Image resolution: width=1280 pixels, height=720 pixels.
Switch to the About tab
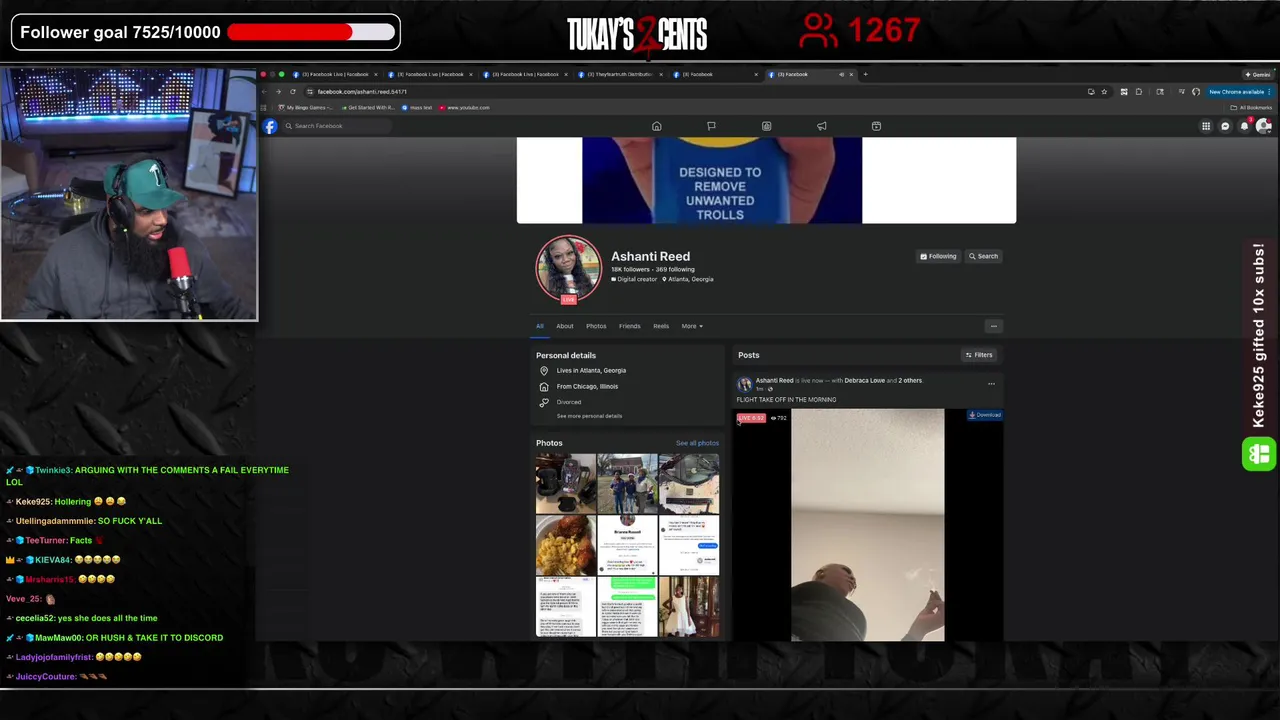click(x=565, y=326)
